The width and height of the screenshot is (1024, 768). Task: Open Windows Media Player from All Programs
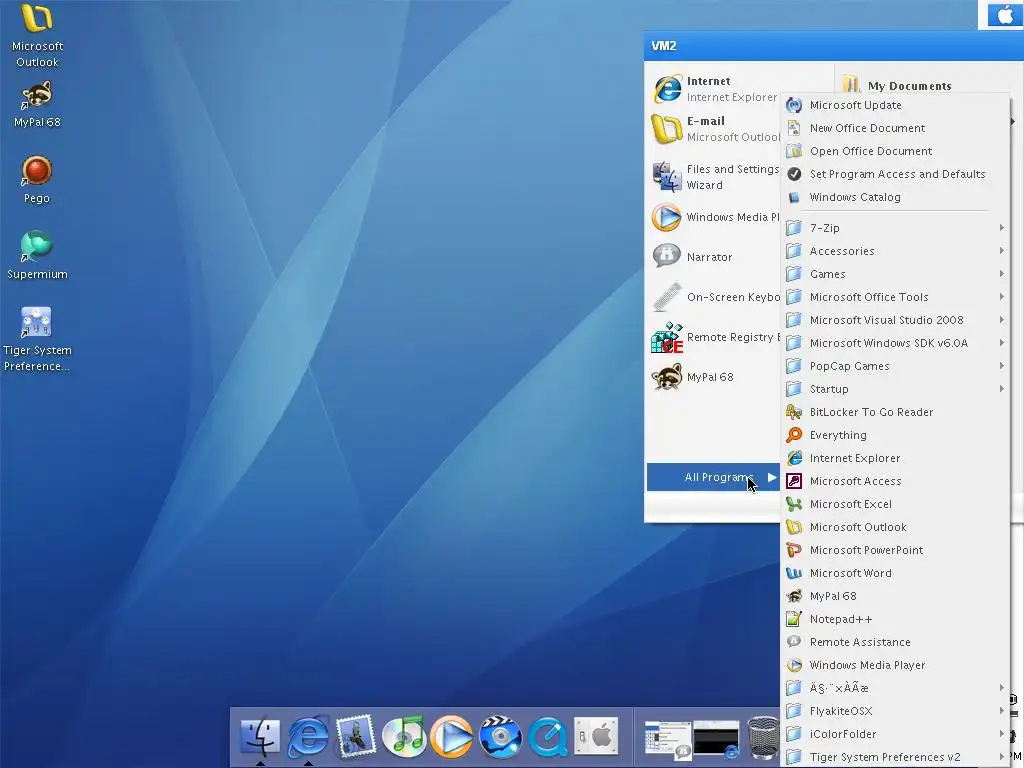(895, 665)
